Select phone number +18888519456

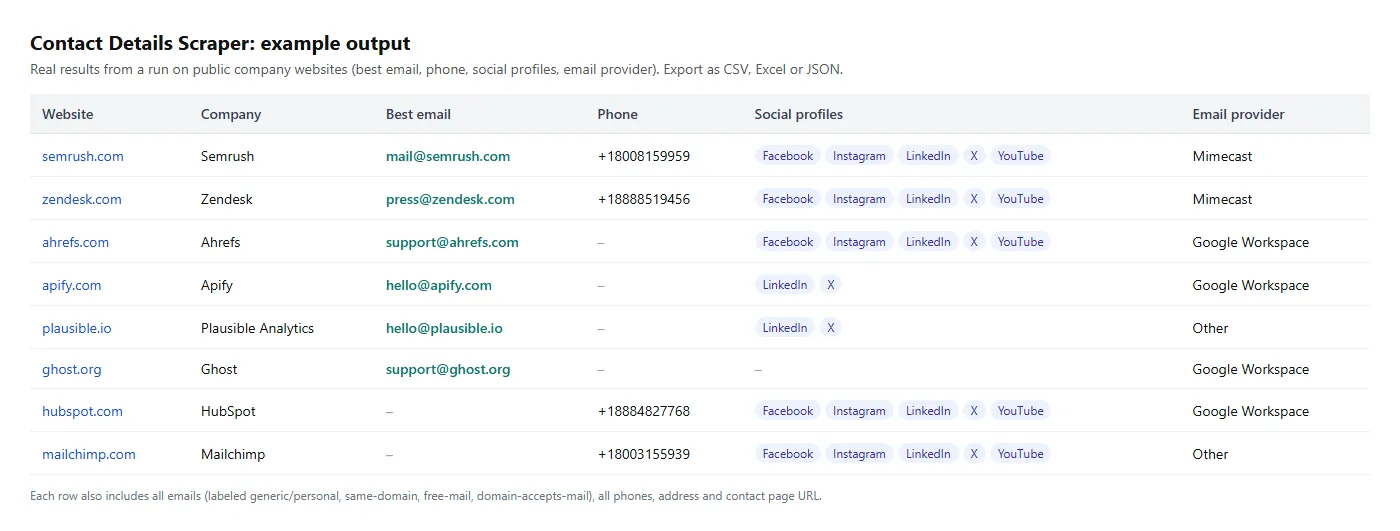coord(644,199)
